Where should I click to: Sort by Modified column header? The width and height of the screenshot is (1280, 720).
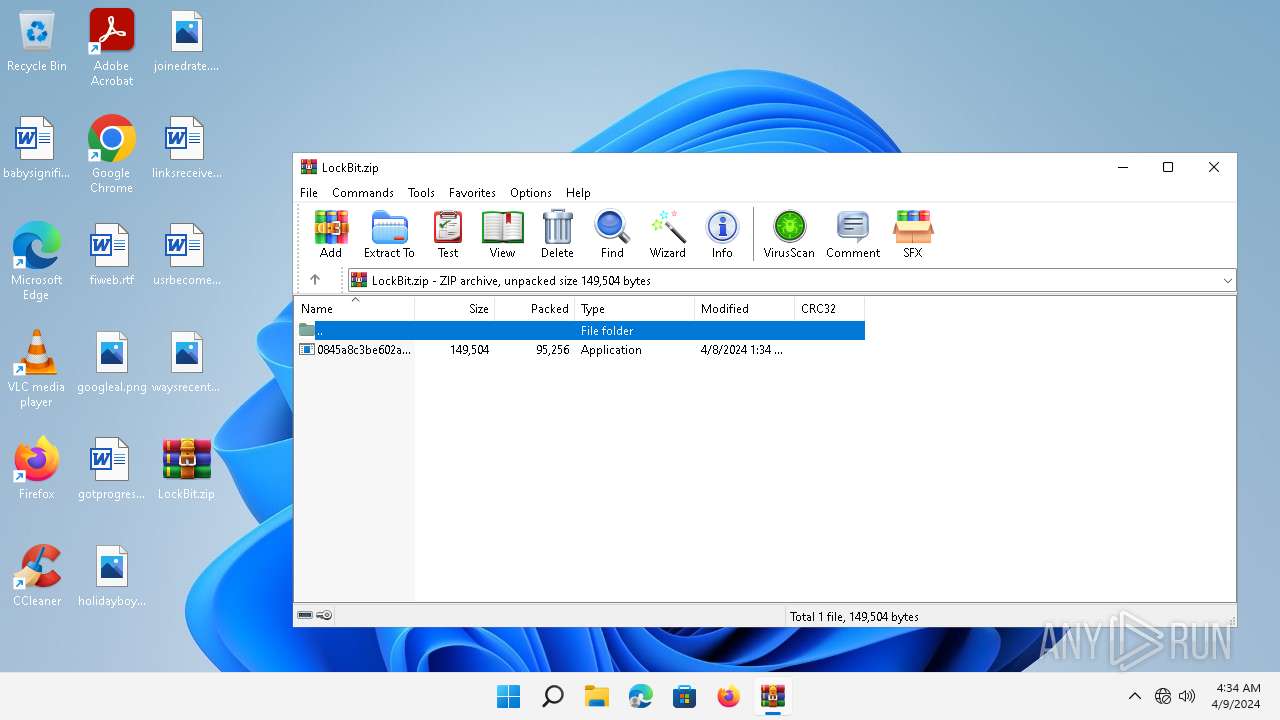pyautogui.click(x=745, y=309)
